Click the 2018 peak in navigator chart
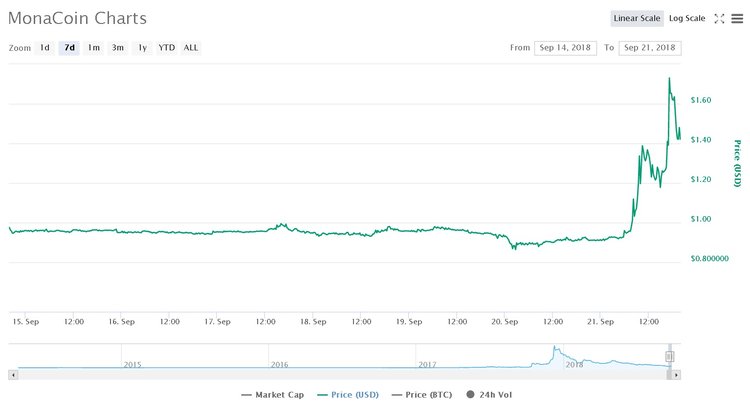The height and width of the screenshot is (403, 750). click(555, 347)
